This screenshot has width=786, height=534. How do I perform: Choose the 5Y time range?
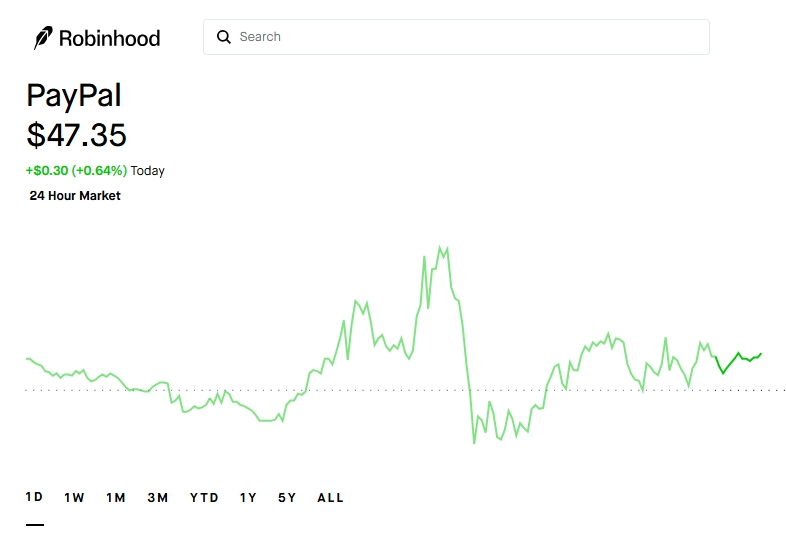[x=287, y=497]
